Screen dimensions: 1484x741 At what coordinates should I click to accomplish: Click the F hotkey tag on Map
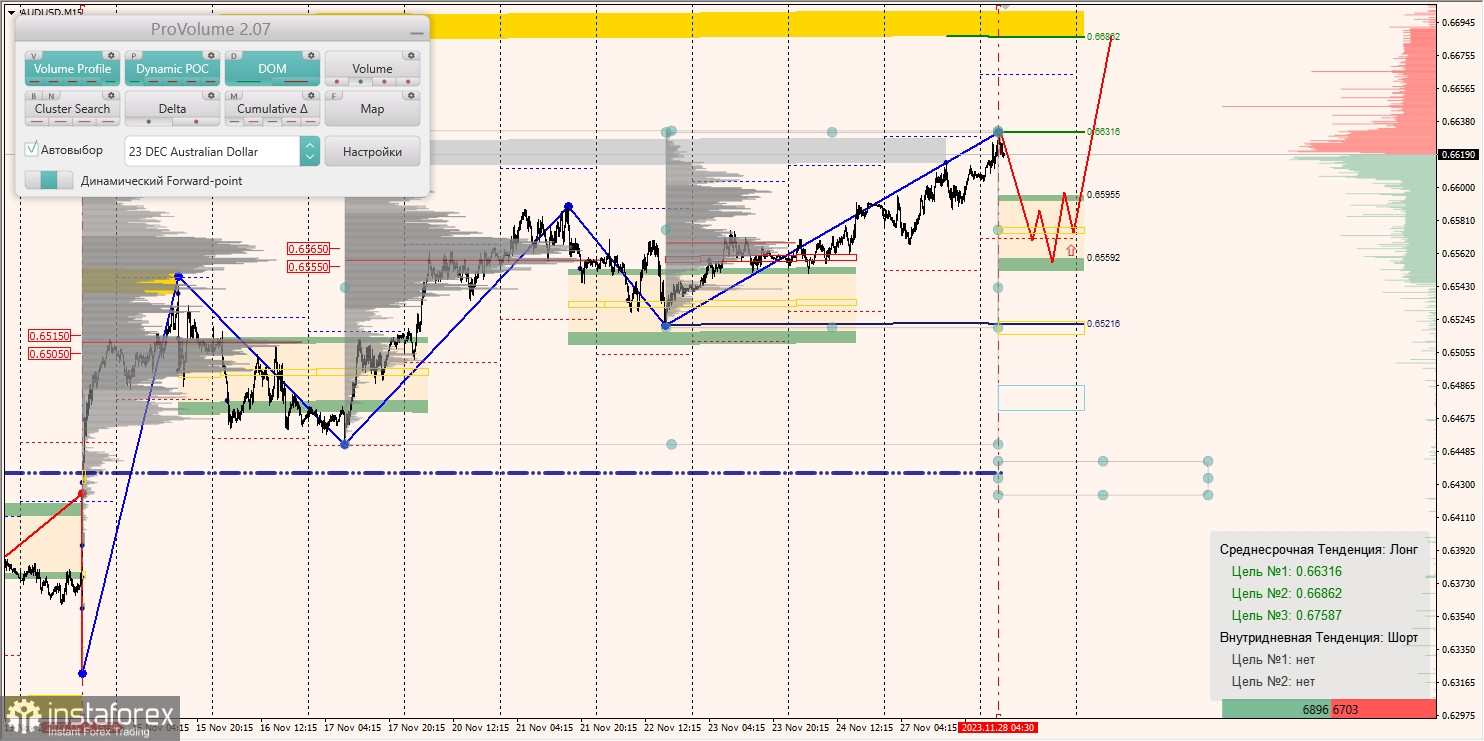[x=334, y=95]
